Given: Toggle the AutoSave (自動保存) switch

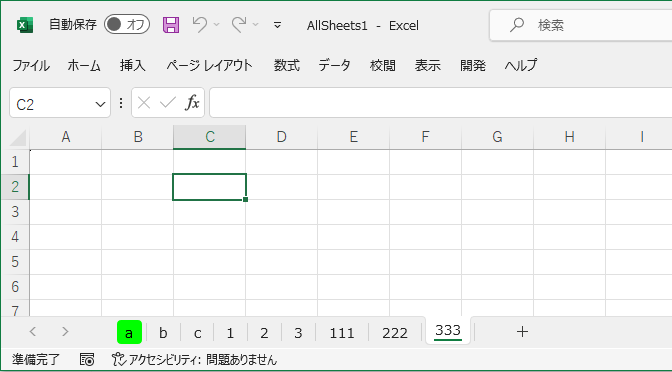Looking at the screenshot, I should (127, 24).
